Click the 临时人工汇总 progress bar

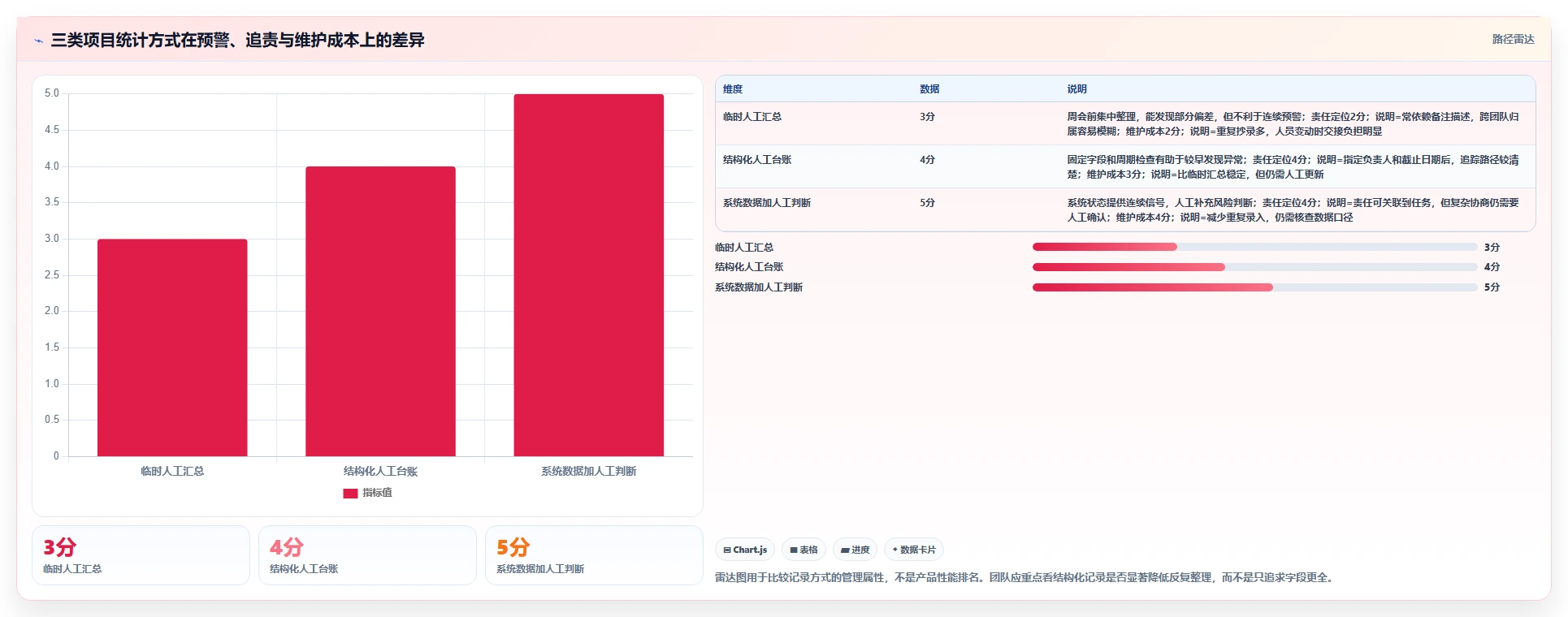click(1254, 247)
